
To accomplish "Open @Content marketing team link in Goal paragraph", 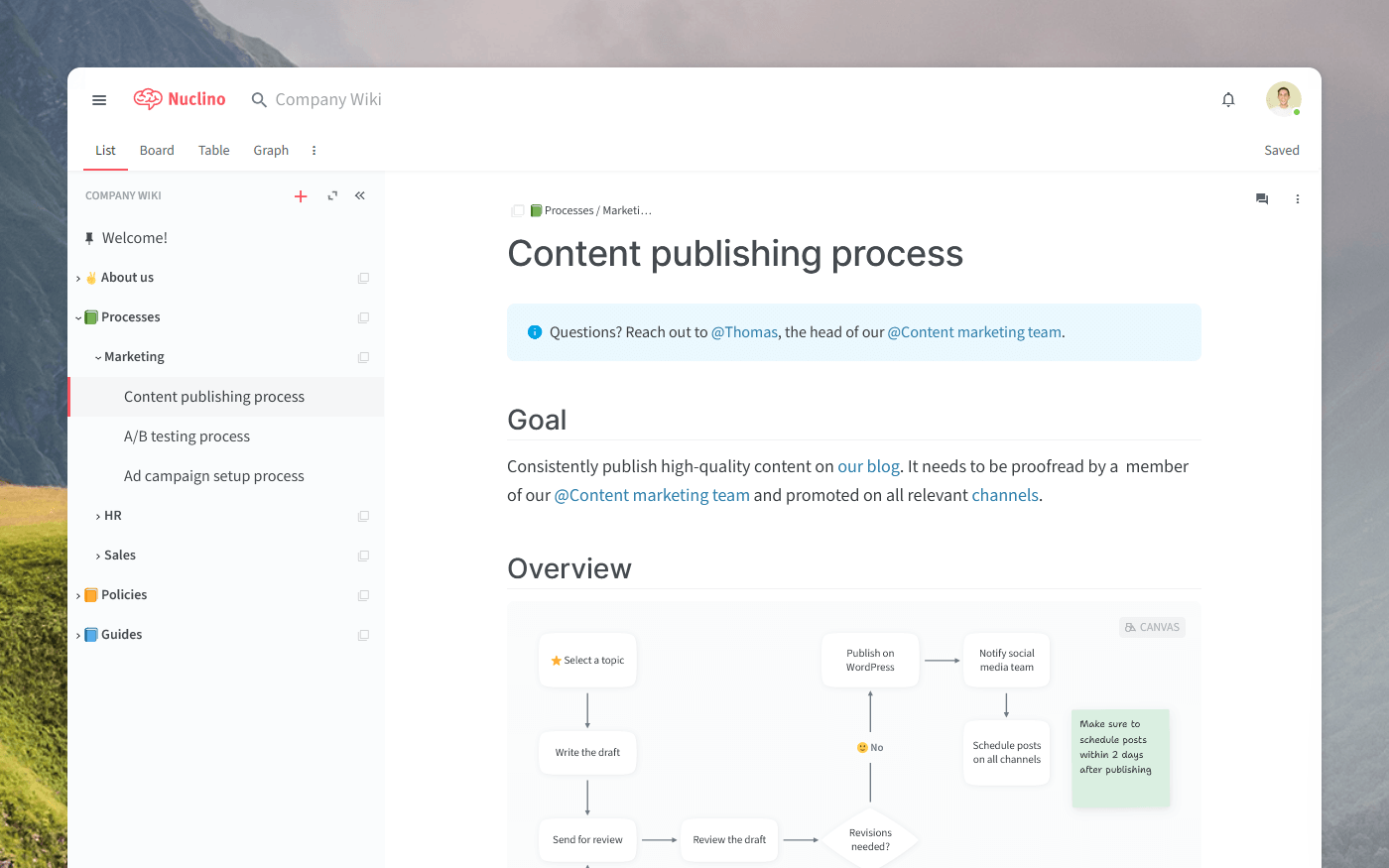I will (x=652, y=495).
